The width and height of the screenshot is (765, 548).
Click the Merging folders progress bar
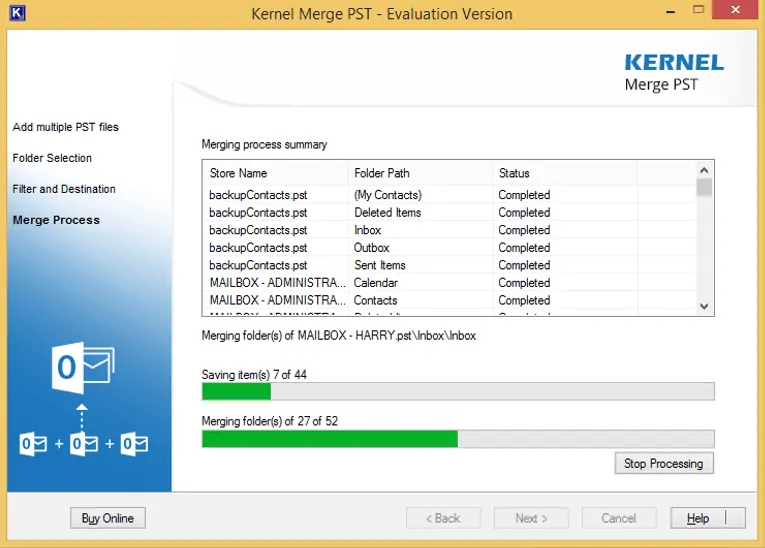[458, 439]
